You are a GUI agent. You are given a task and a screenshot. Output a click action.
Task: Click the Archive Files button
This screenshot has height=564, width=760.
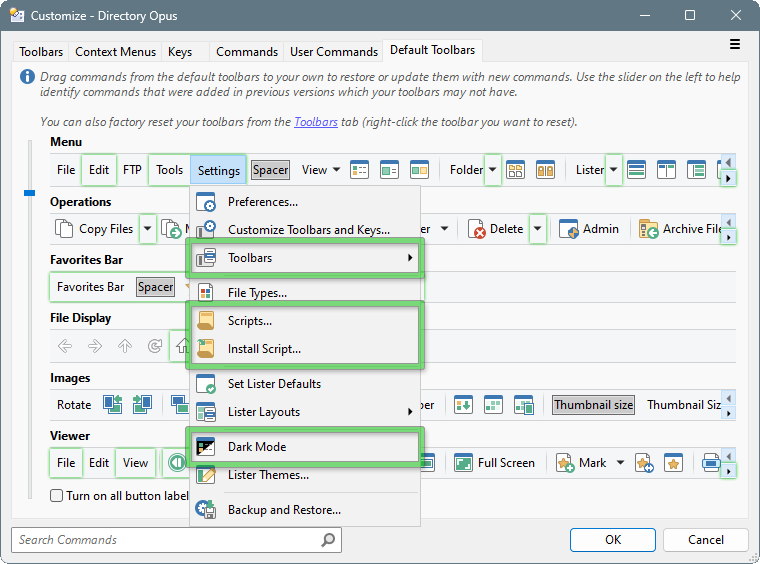point(679,229)
